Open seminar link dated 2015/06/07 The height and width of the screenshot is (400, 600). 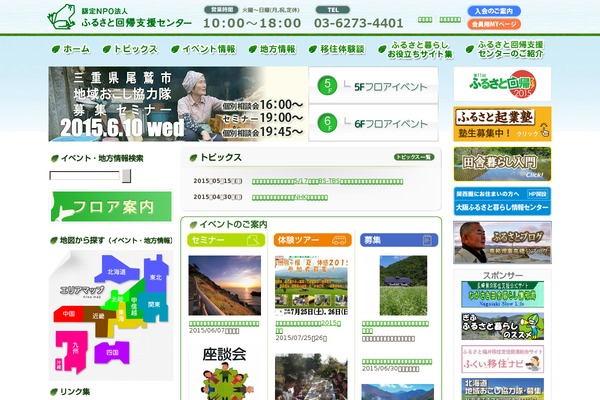pyautogui.click(x=224, y=324)
